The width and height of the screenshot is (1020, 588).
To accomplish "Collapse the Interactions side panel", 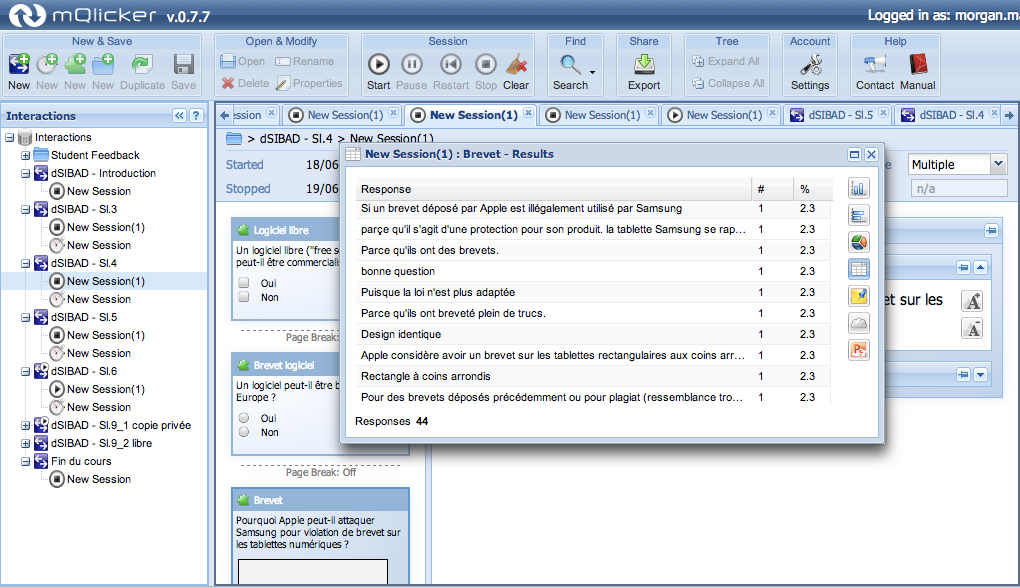I will (x=179, y=116).
